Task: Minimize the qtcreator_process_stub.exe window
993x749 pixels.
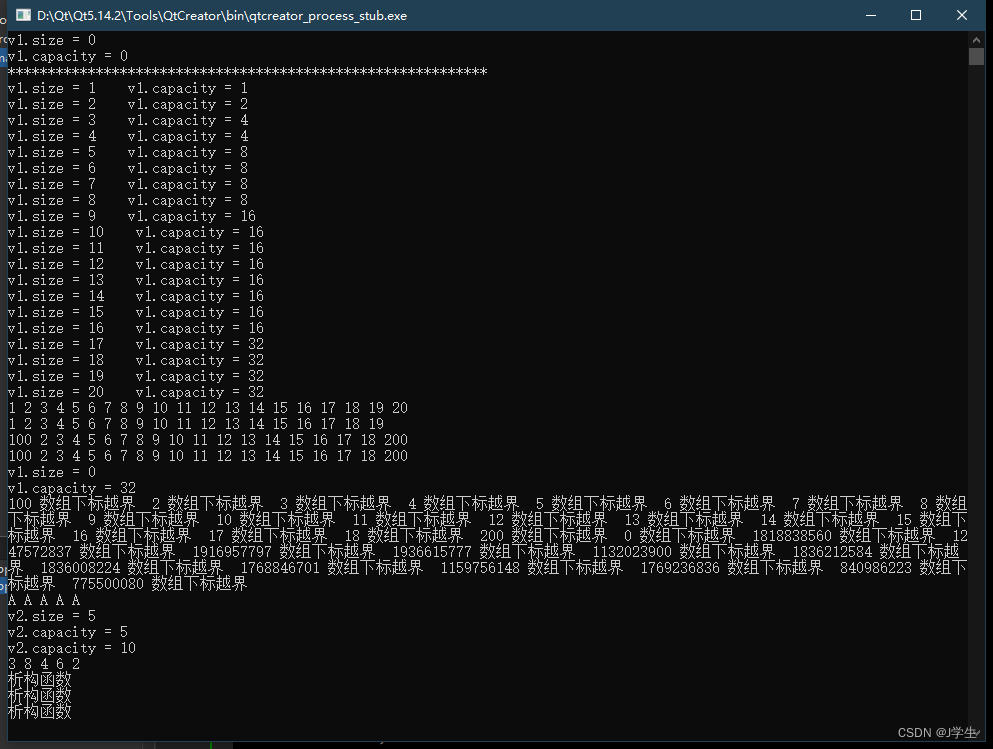Action: click(x=871, y=15)
